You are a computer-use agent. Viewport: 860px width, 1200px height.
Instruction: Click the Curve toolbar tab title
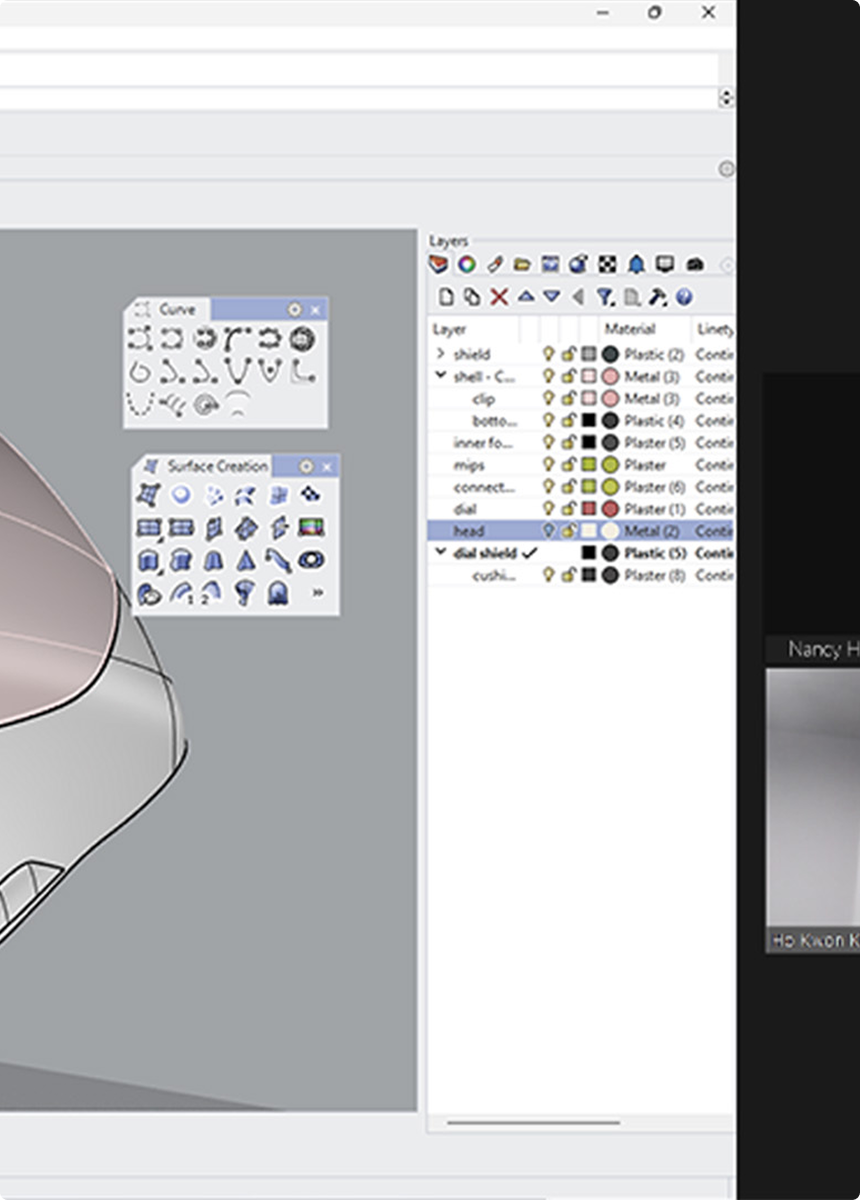[x=176, y=309]
